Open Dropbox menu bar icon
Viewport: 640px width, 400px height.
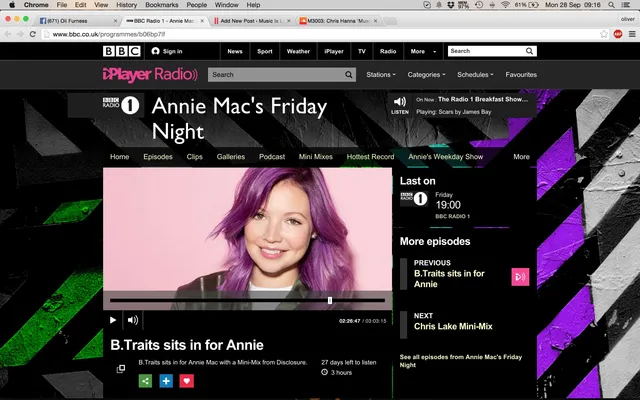point(451,5)
